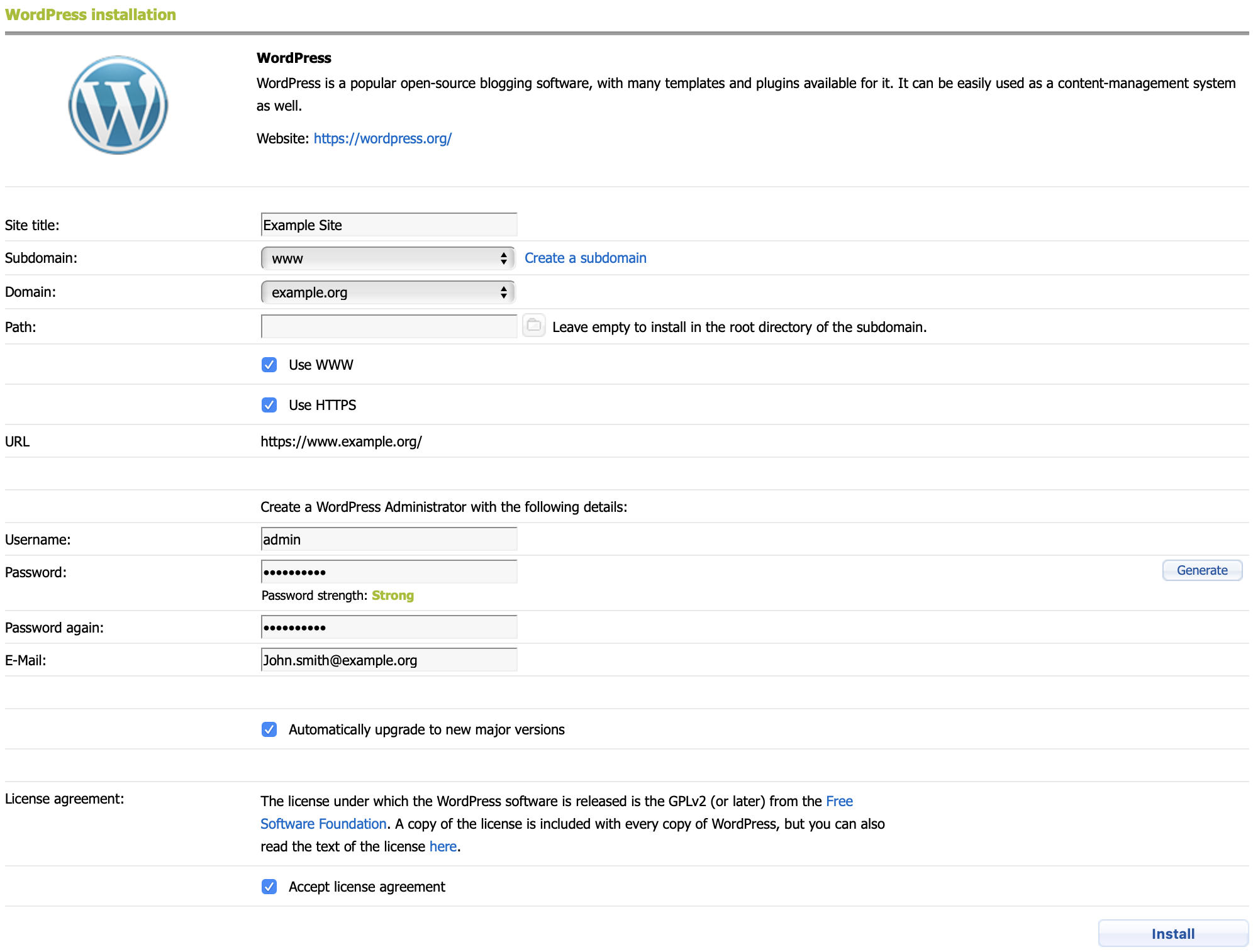Focus the Username field containing admin
1253x952 pixels.
point(389,540)
